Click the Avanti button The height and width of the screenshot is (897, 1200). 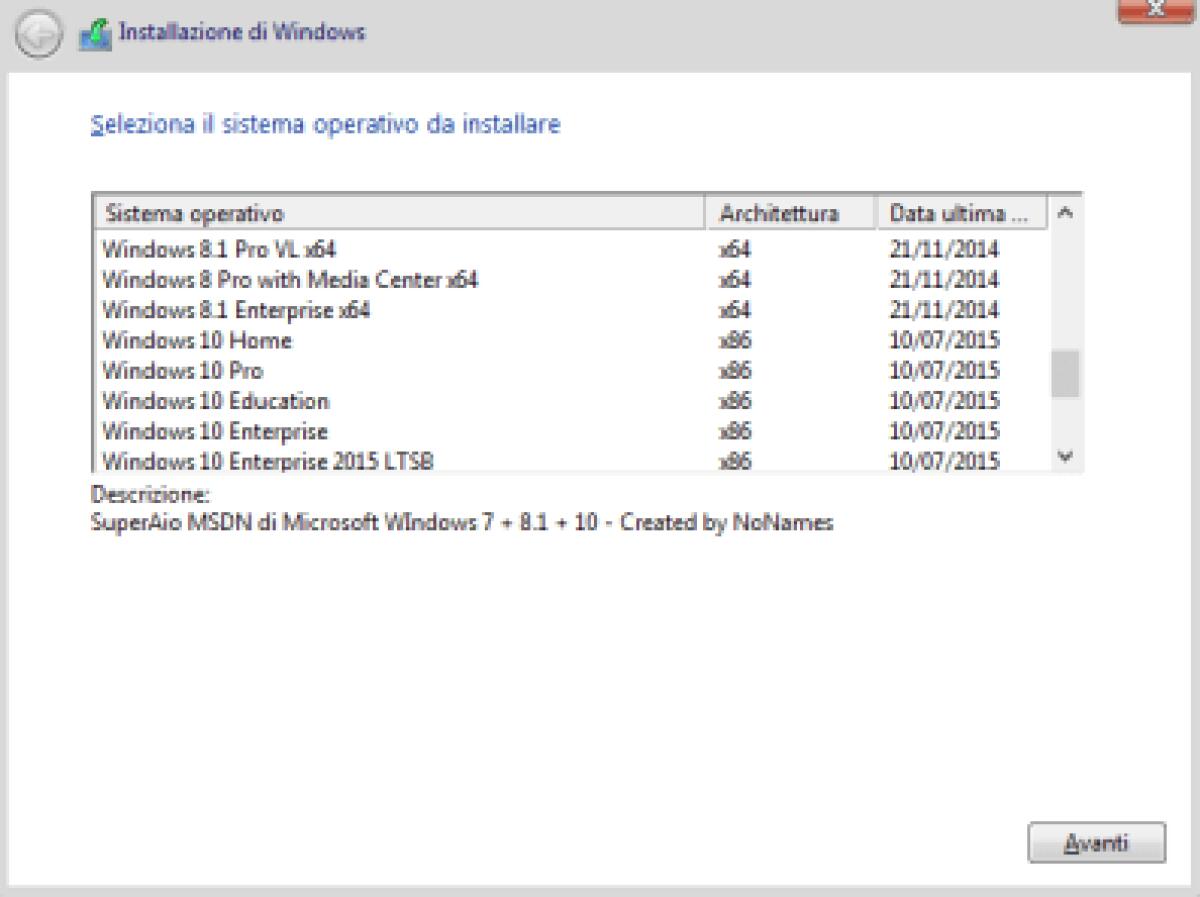pos(1097,843)
